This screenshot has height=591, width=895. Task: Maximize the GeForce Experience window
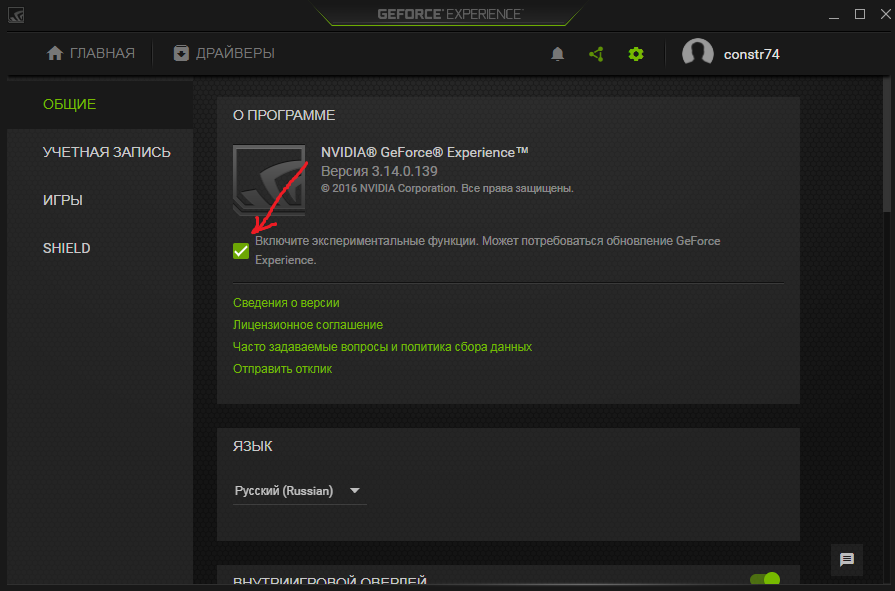coord(860,14)
